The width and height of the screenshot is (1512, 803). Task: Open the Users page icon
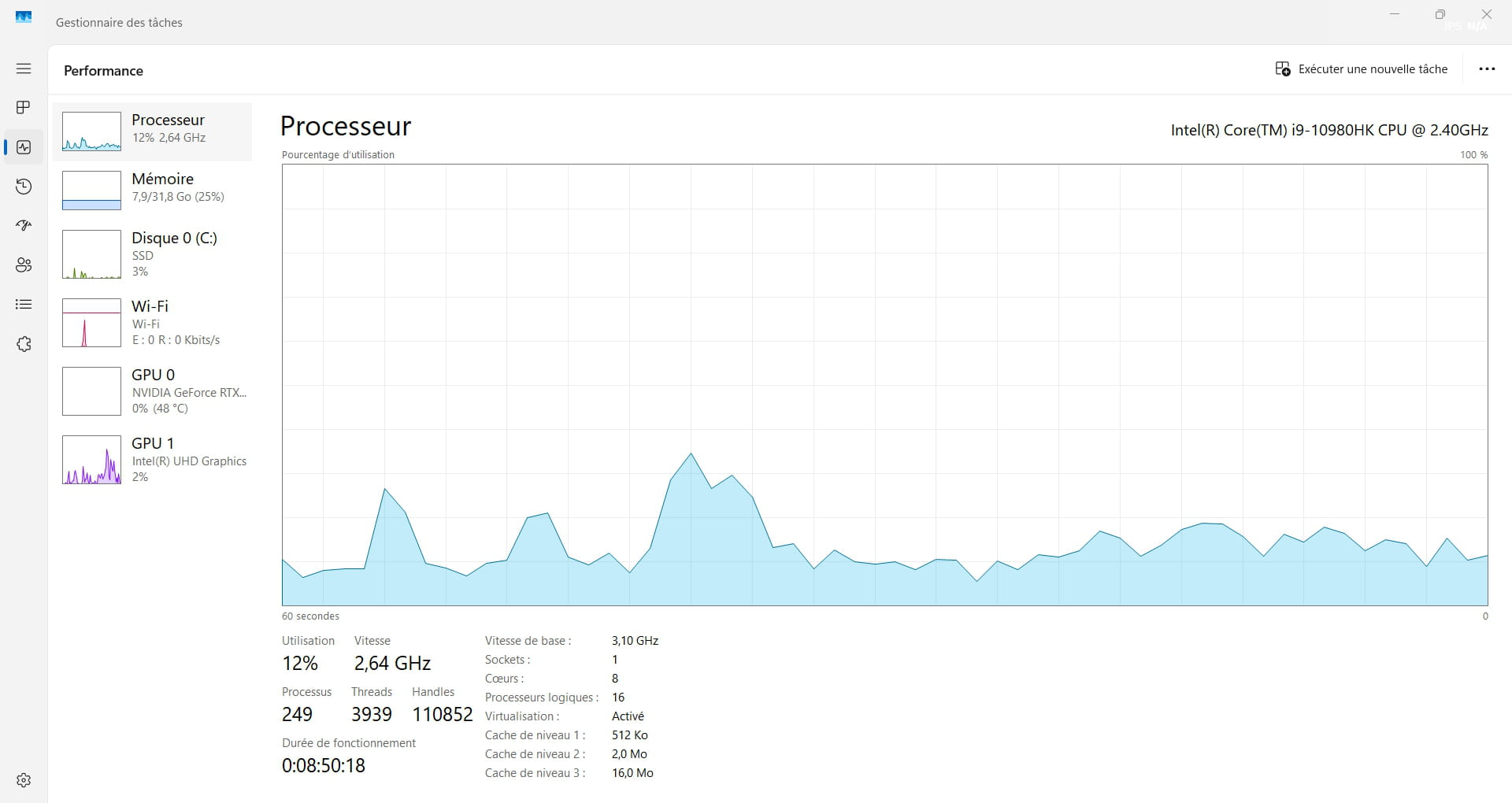click(24, 265)
